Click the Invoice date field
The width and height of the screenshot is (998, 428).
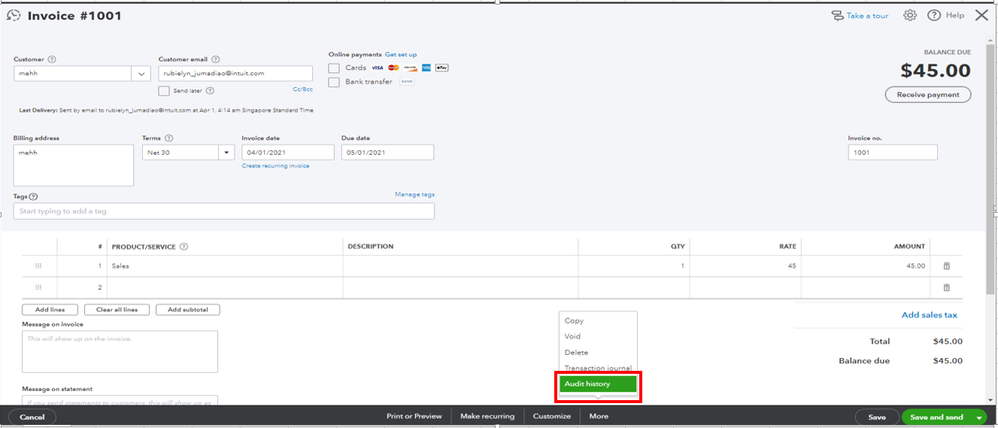pyautogui.click(x=288, y=152)
